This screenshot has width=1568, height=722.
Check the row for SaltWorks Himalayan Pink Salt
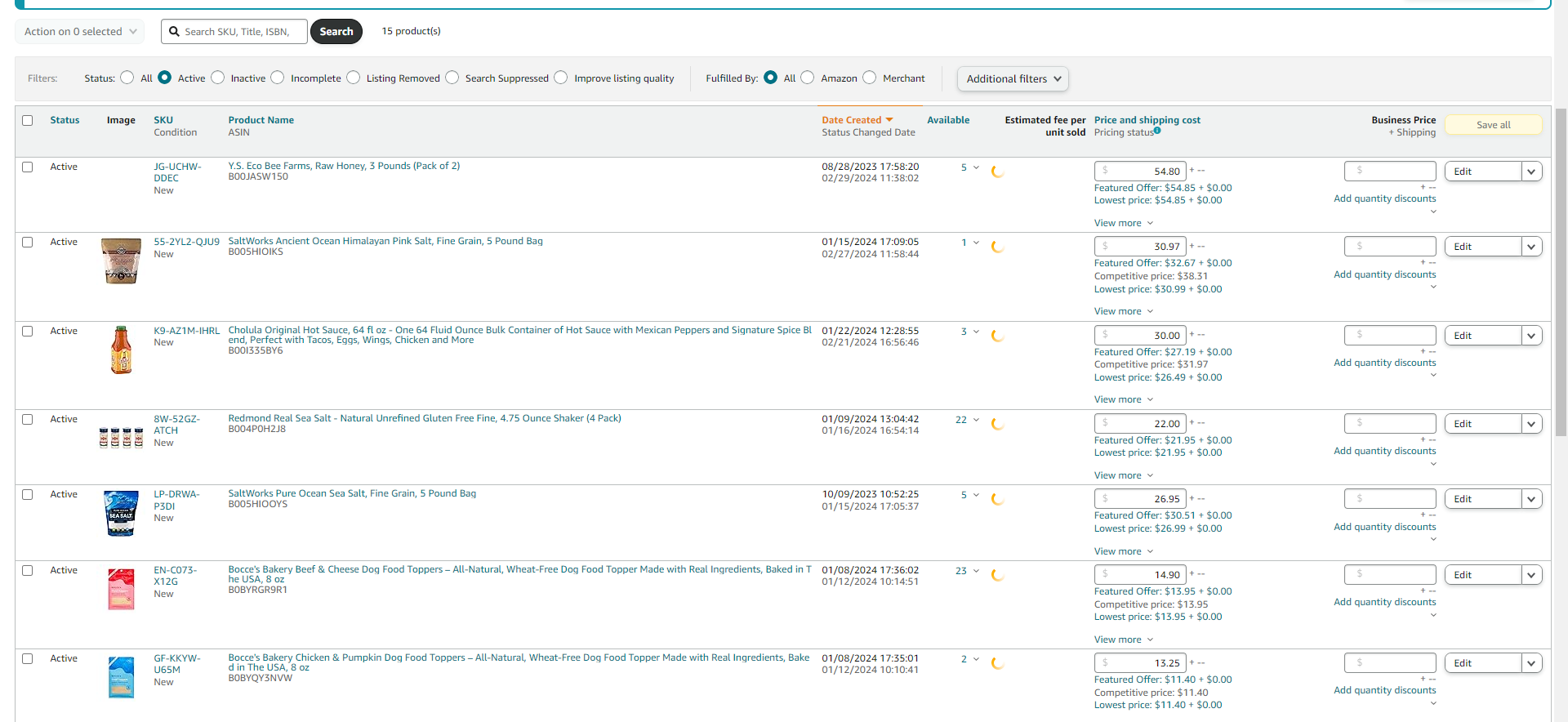pos(28,243)
